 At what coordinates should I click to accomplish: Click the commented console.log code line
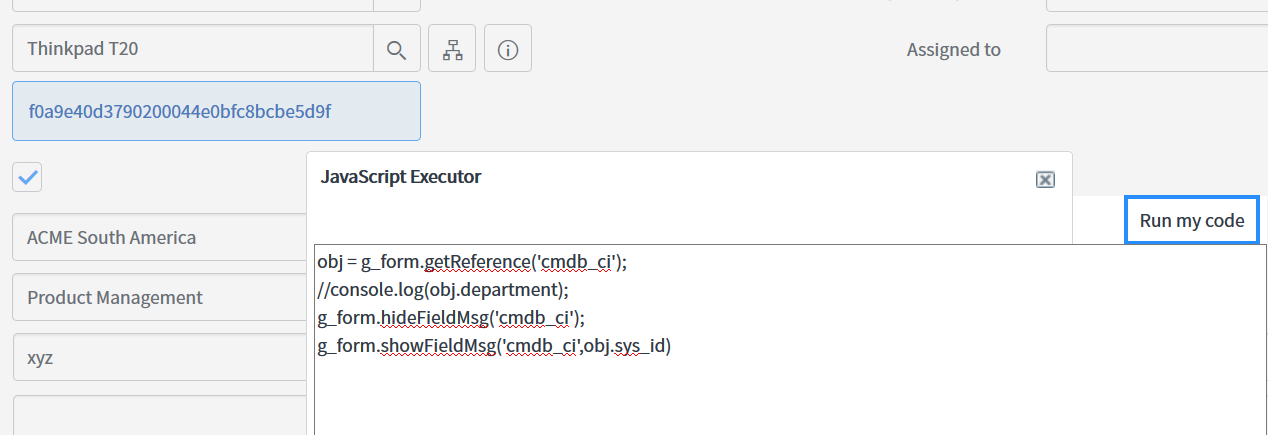[x=443, y=290]
